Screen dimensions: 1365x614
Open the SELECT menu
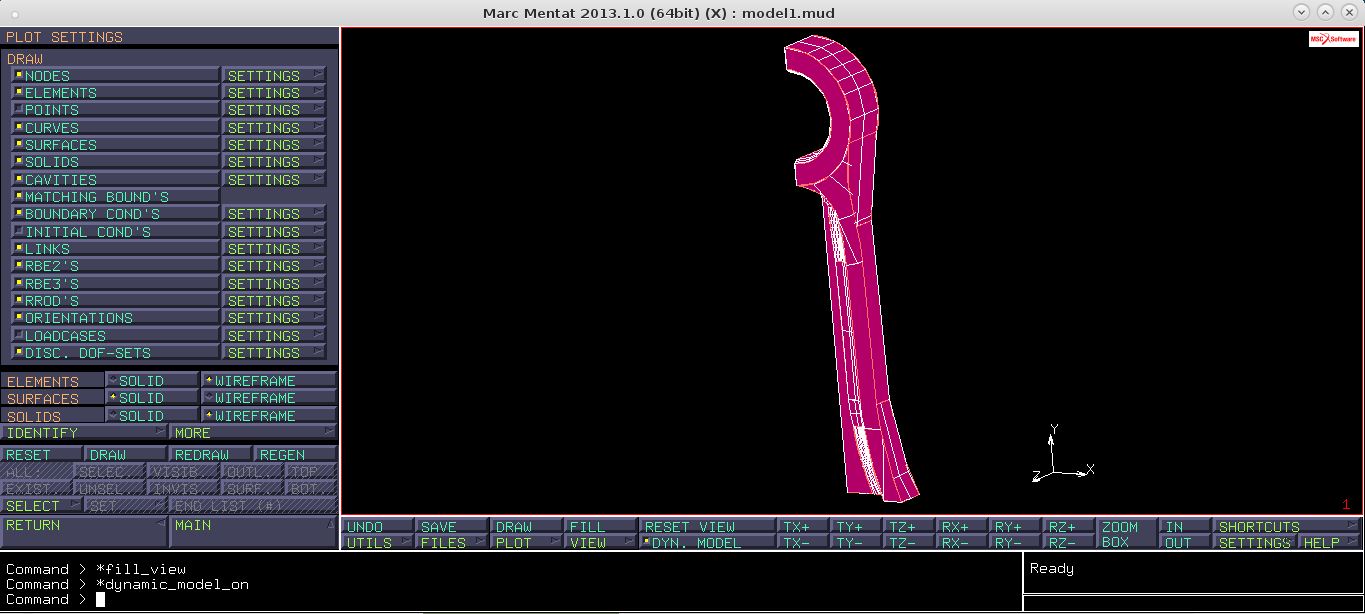(42, 506)
